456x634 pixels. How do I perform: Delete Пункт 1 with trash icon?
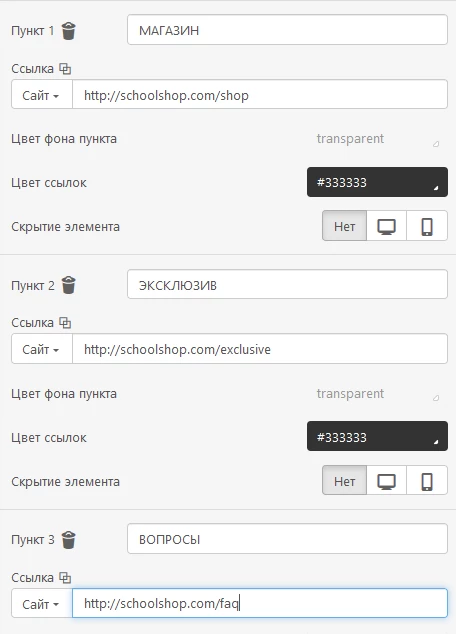click(68, 31)
